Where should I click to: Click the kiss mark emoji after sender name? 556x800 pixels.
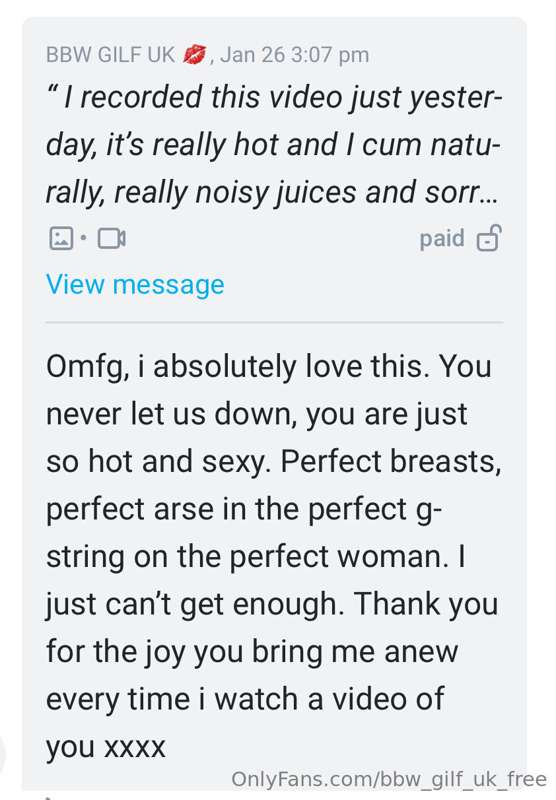(194, 55)
